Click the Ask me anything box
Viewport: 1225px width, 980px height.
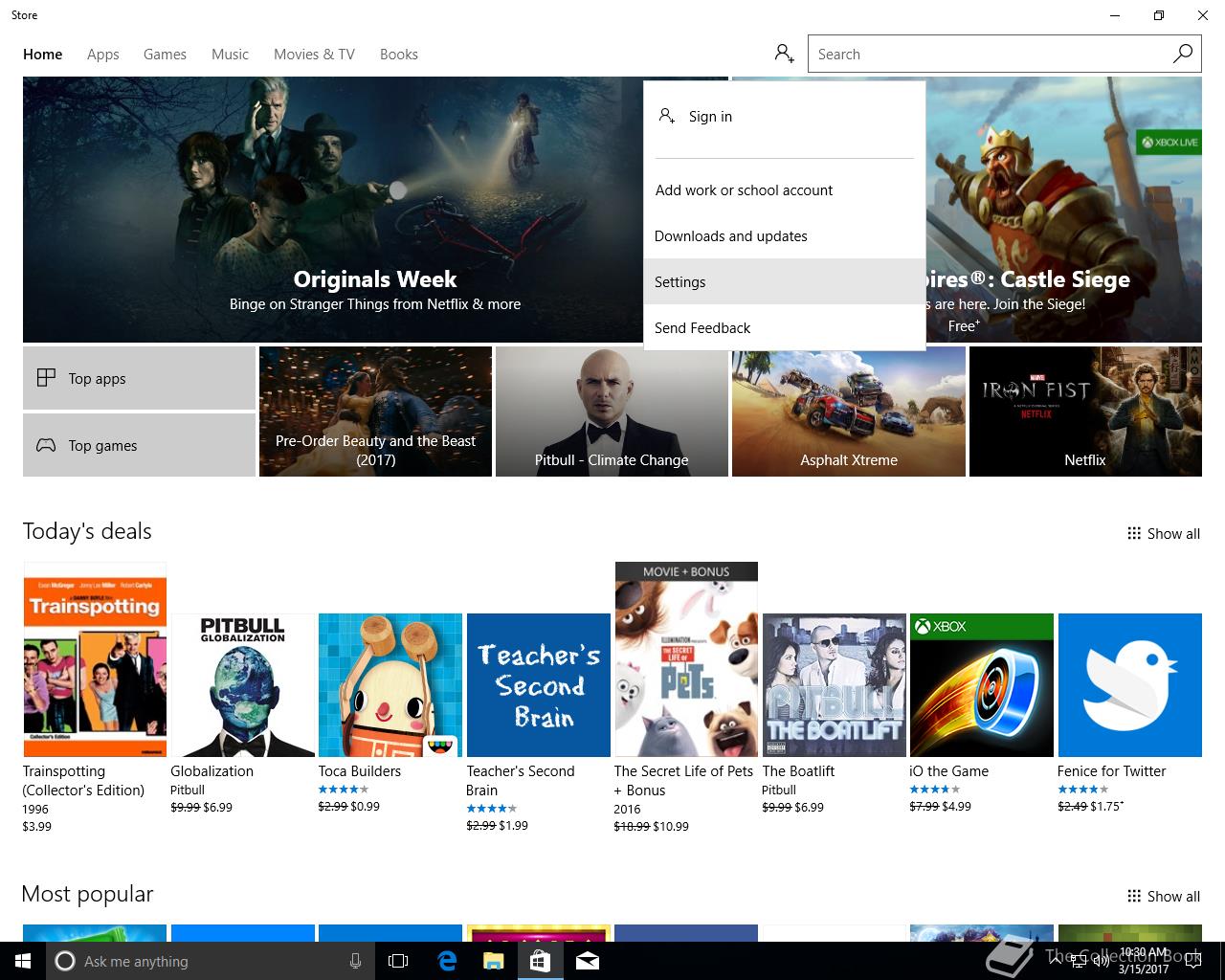(x=211, y=961)
